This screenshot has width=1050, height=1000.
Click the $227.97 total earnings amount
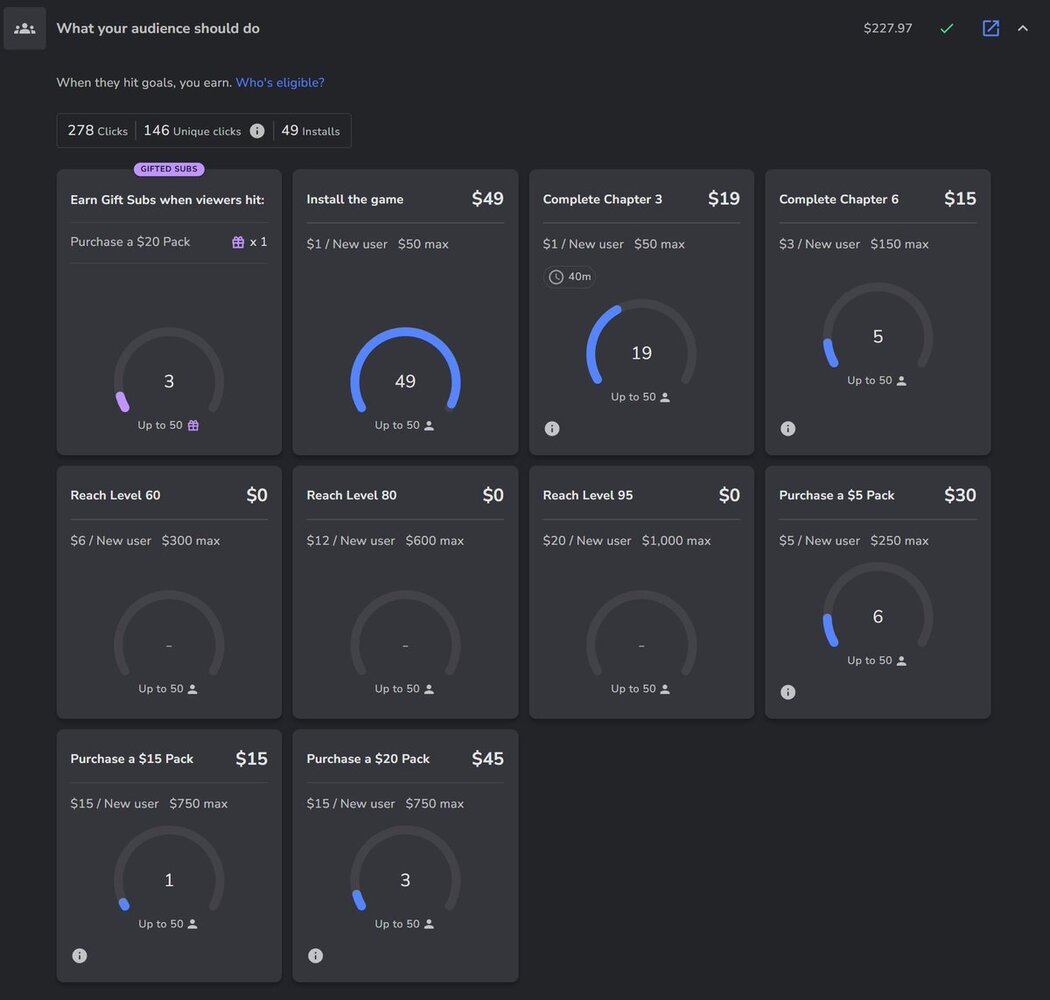click(888, 28)
